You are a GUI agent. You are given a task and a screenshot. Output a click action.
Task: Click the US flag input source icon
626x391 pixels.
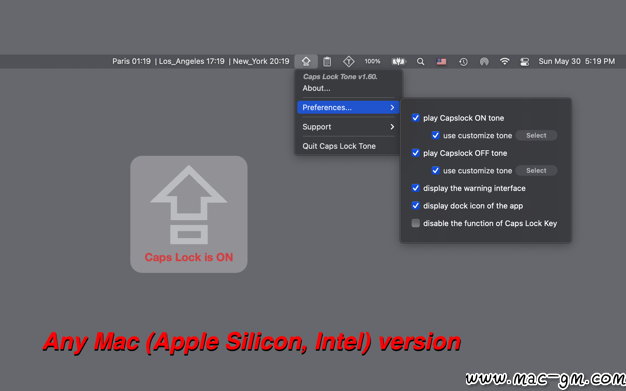pos(442,62)
